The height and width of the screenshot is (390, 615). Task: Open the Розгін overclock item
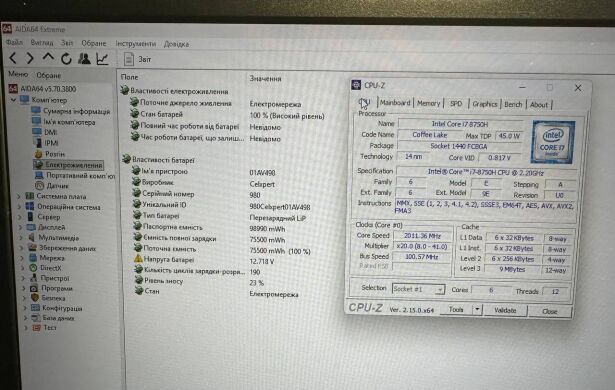[55, 154]
